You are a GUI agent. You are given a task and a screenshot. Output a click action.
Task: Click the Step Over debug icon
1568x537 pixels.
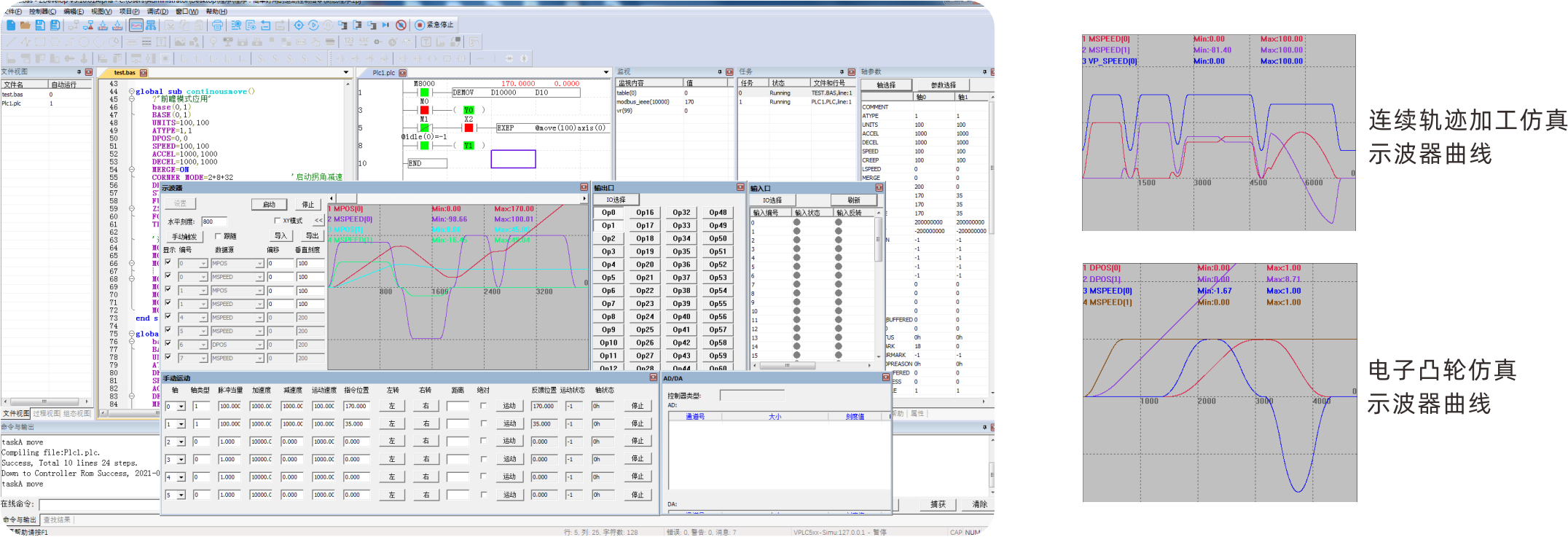357,25
